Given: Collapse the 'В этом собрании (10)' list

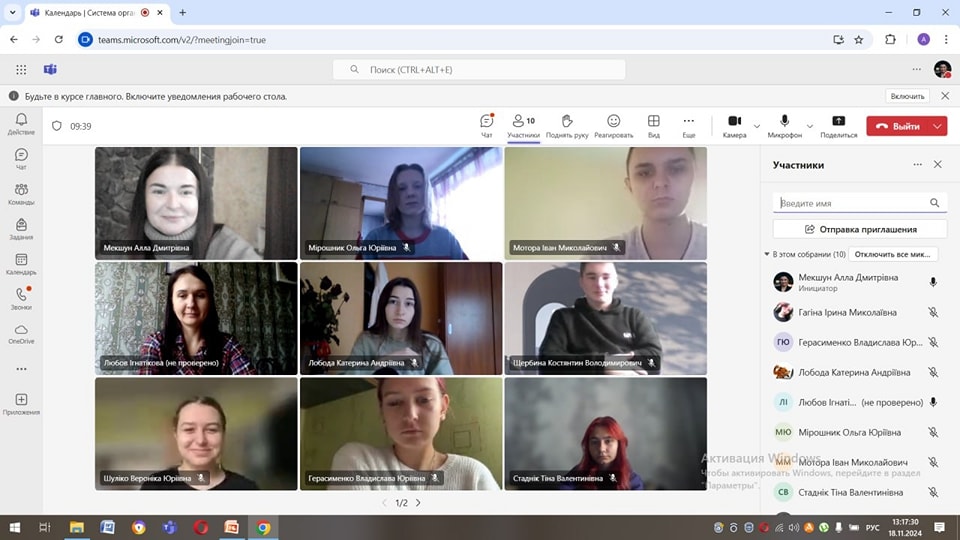Looking at the screenshot, I should pyautogui.click(x=767, y=254).
